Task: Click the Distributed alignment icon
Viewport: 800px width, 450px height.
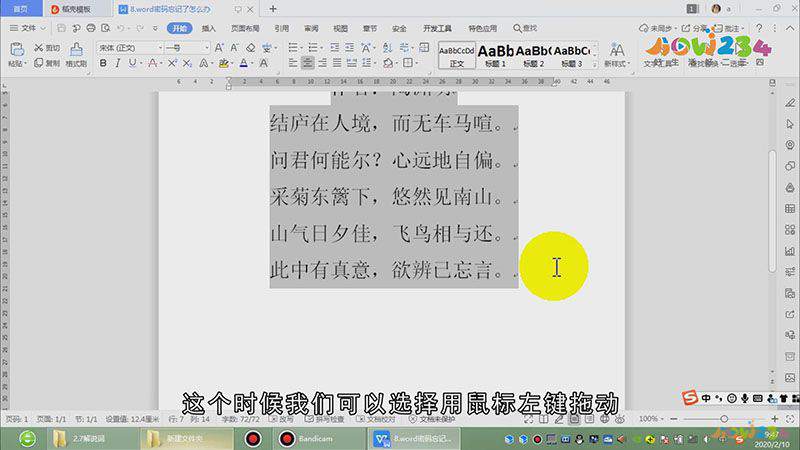Action: [x=352, y=63]
